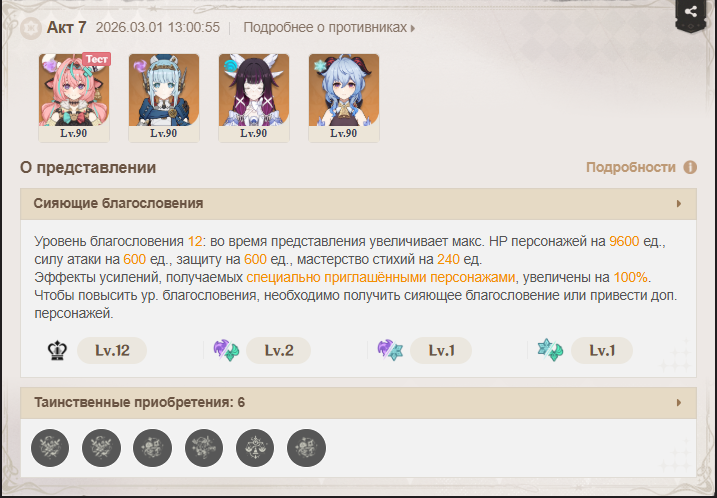Click the Lv.12 blessing level badge

coord(112,351)
